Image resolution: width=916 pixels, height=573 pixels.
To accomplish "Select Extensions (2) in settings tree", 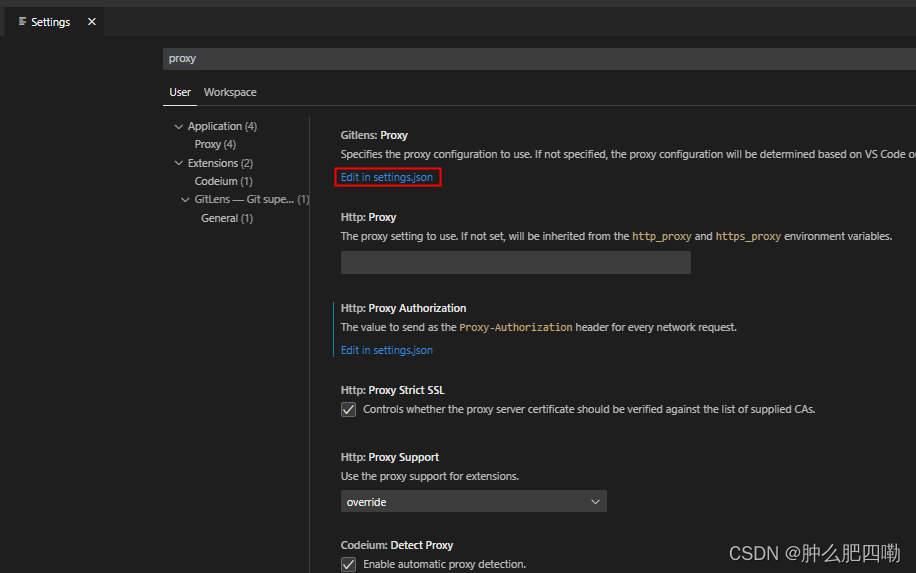I will coord(220,163).
